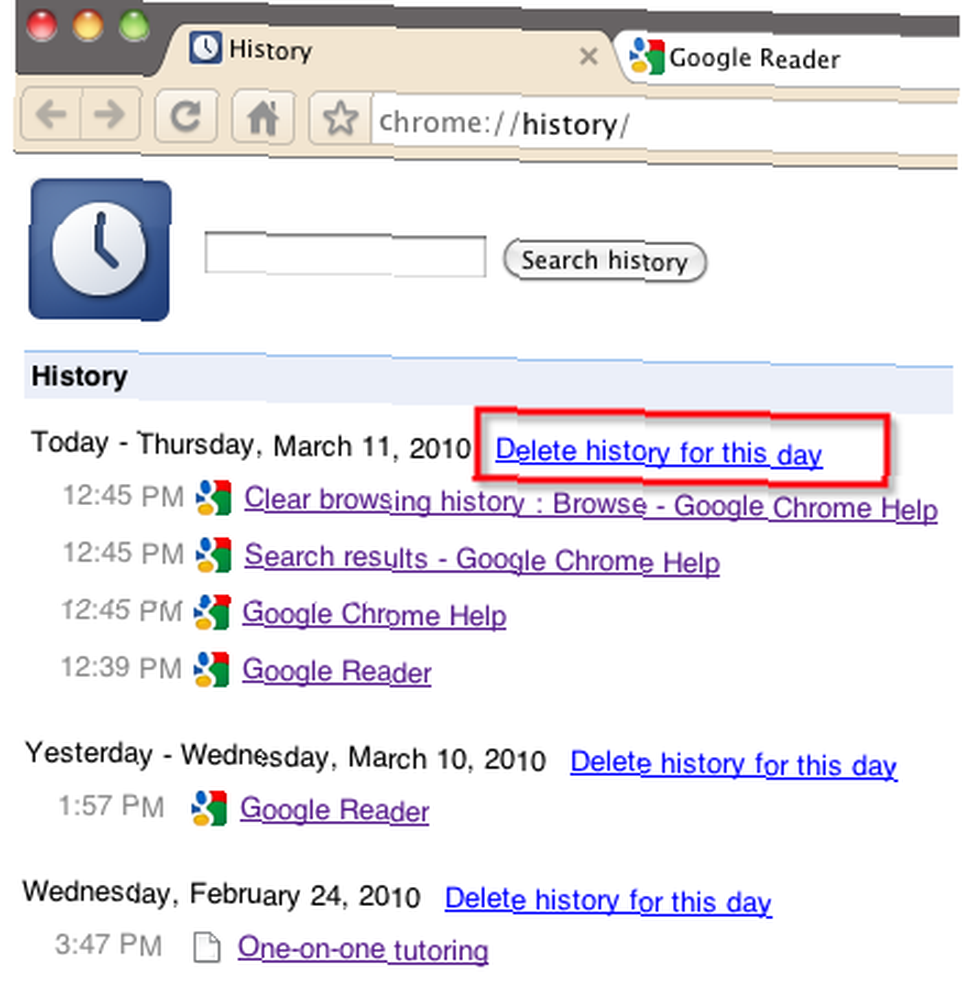
Task: Close the window with the red button
Action: point(42,26)
